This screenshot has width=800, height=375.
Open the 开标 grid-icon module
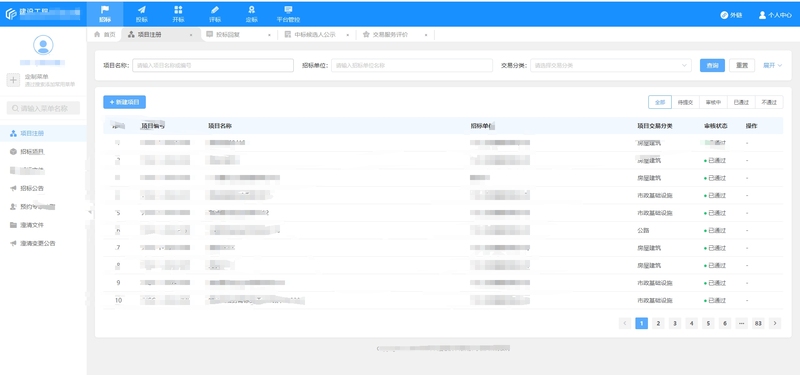point(178,14)
